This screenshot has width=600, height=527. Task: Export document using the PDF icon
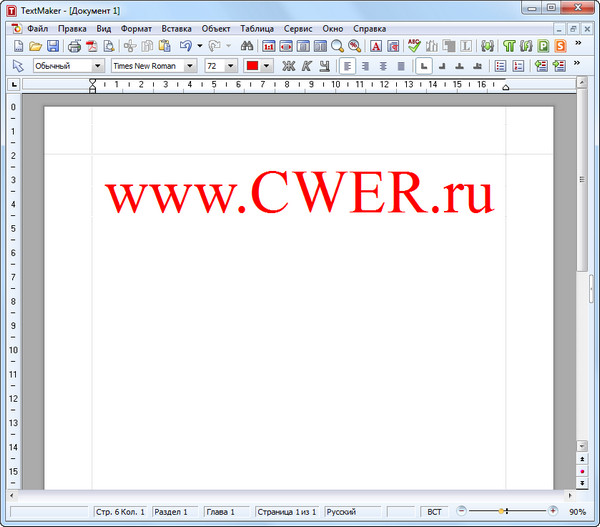(92, 46)
